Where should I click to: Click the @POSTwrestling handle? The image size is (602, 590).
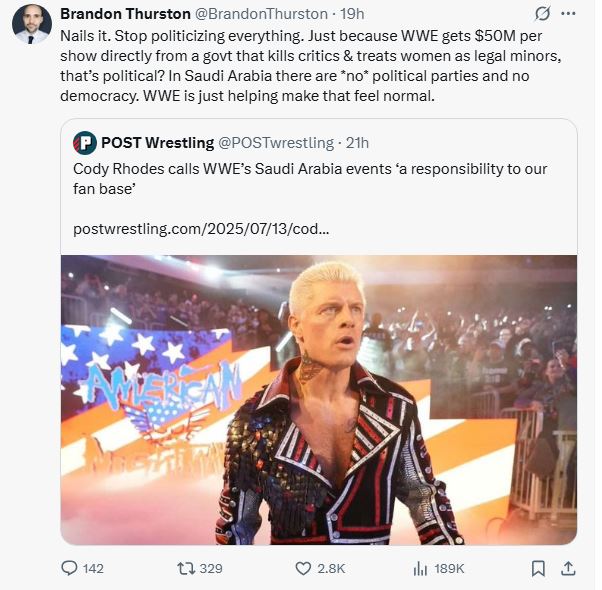(274, 142)
